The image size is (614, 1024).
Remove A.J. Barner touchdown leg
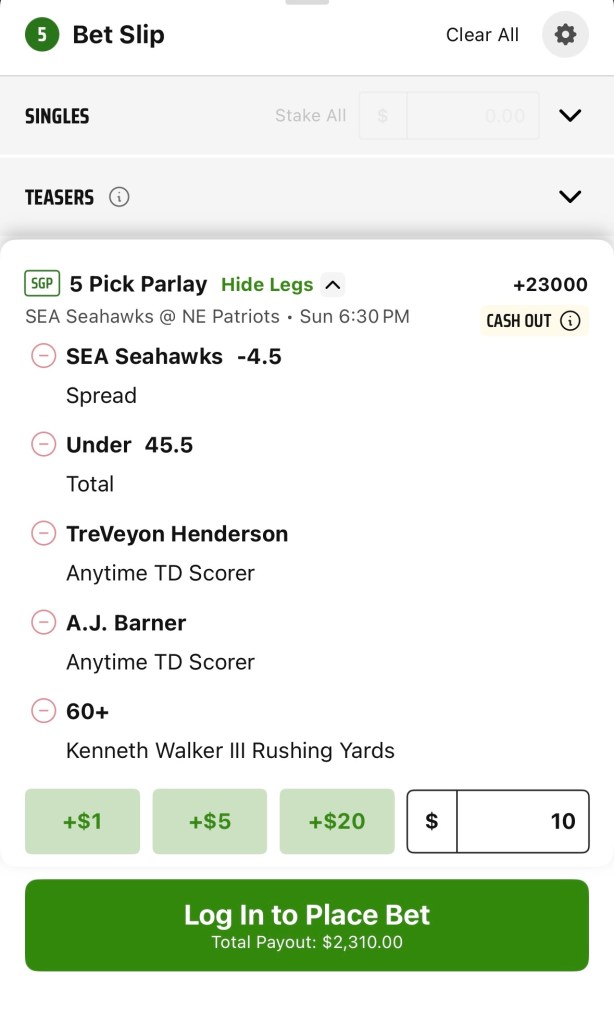[x=43, y=623]
